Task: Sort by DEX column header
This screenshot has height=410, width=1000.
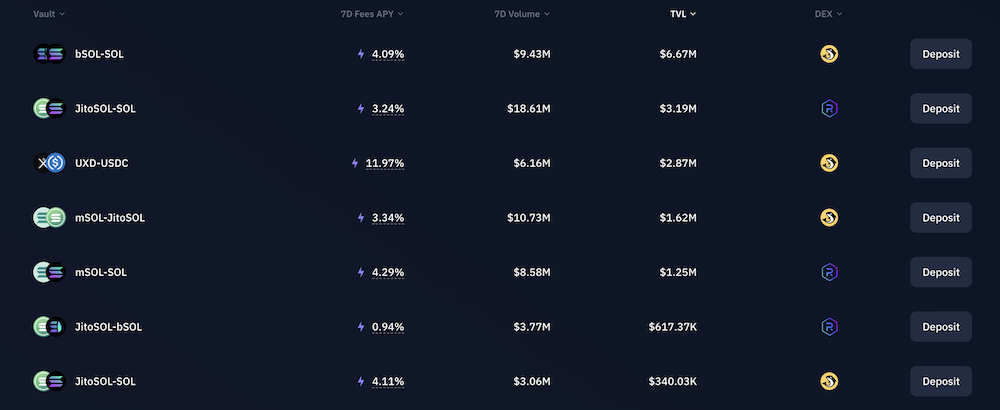Action: (x=828, y=14)
